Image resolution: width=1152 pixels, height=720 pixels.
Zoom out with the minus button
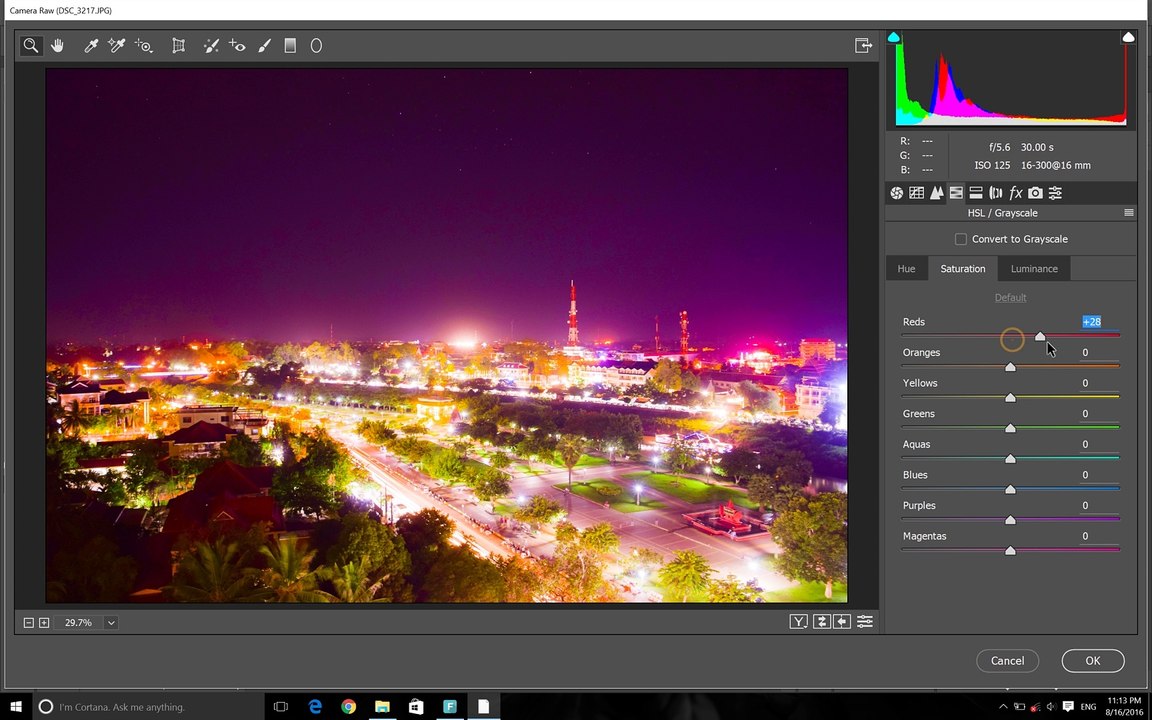pos(29,622)
